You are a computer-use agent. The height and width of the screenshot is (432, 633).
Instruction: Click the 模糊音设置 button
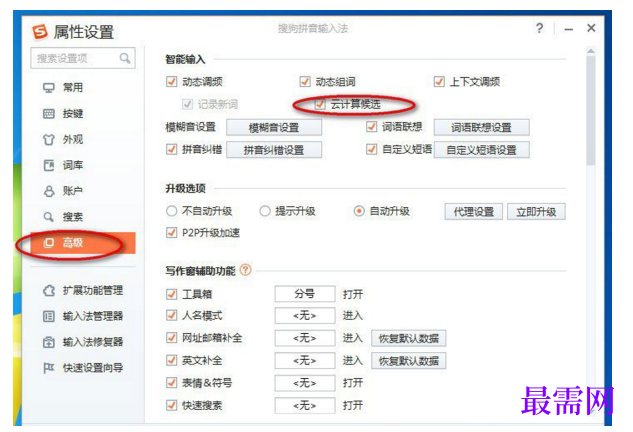(274, 128)
